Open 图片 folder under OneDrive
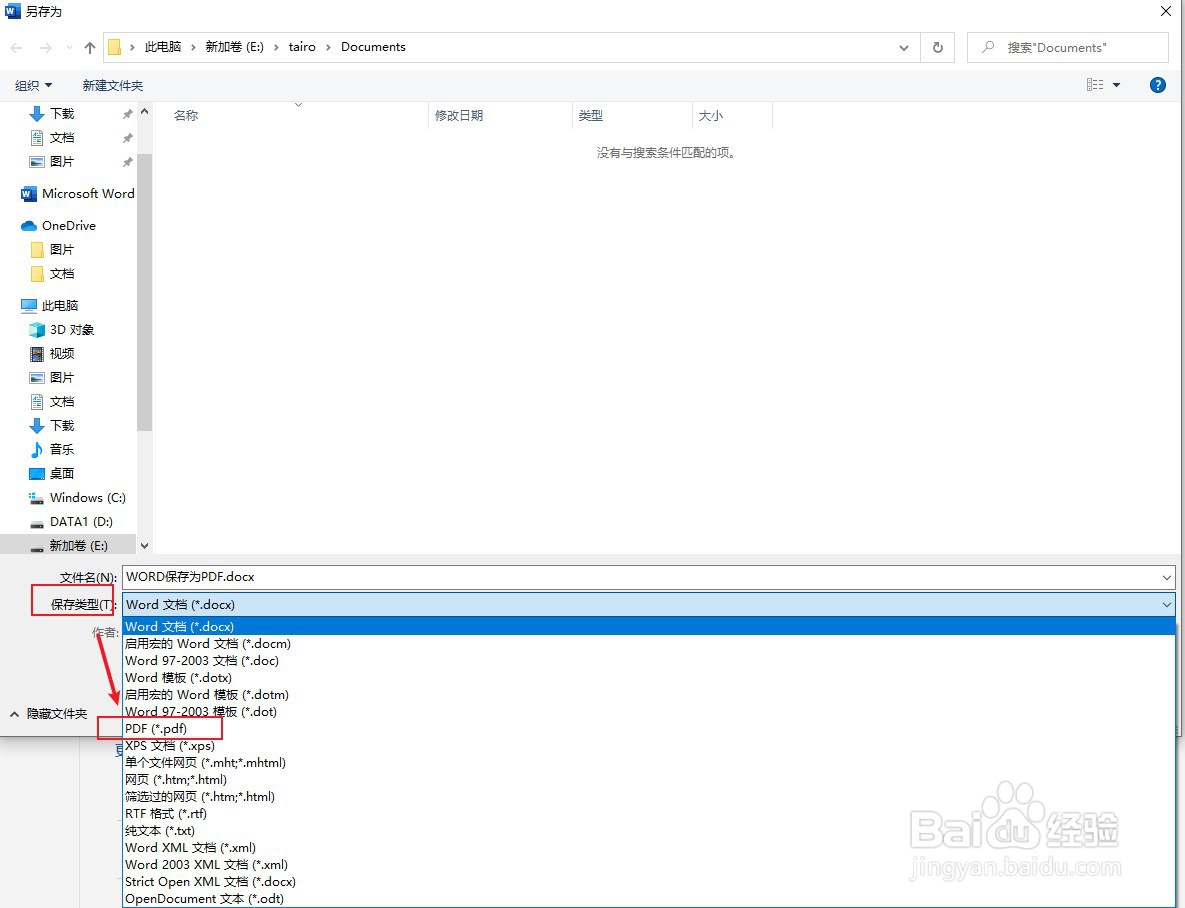This screenshot has height=908, width=1185. pos(51,249)
